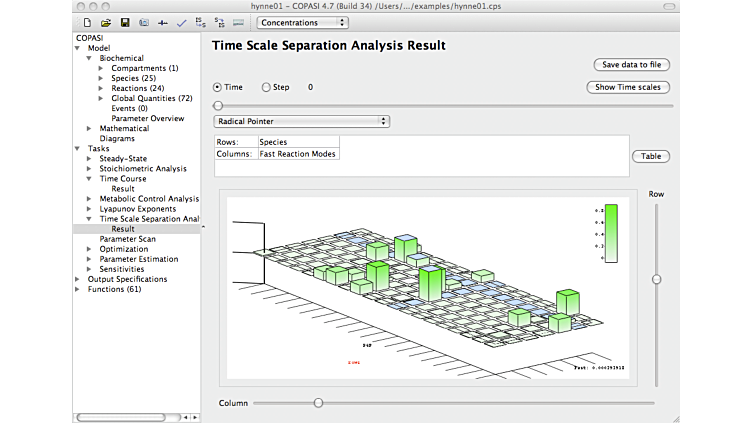Click the Check model checkmark icon
Screen dimensions: 752x423
(x=181, y=22)
